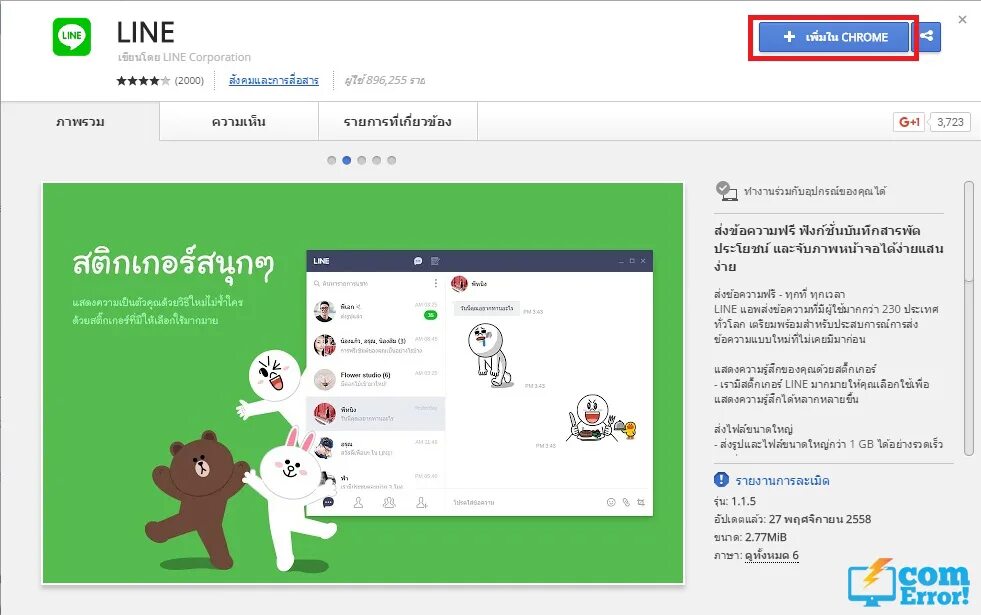981x615 pixels.
Task: Switch to the ความเห็น tab
Action: tap(239, 121)
